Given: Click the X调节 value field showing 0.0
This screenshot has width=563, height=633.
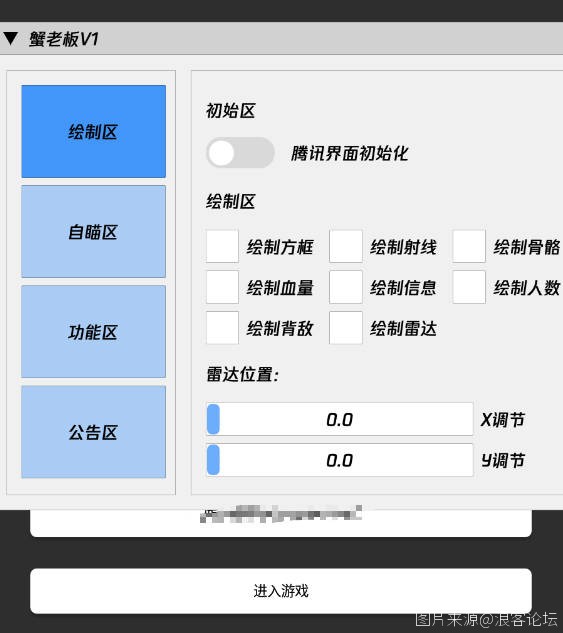Looking at the screenshot, I should (x=339, y=419).
